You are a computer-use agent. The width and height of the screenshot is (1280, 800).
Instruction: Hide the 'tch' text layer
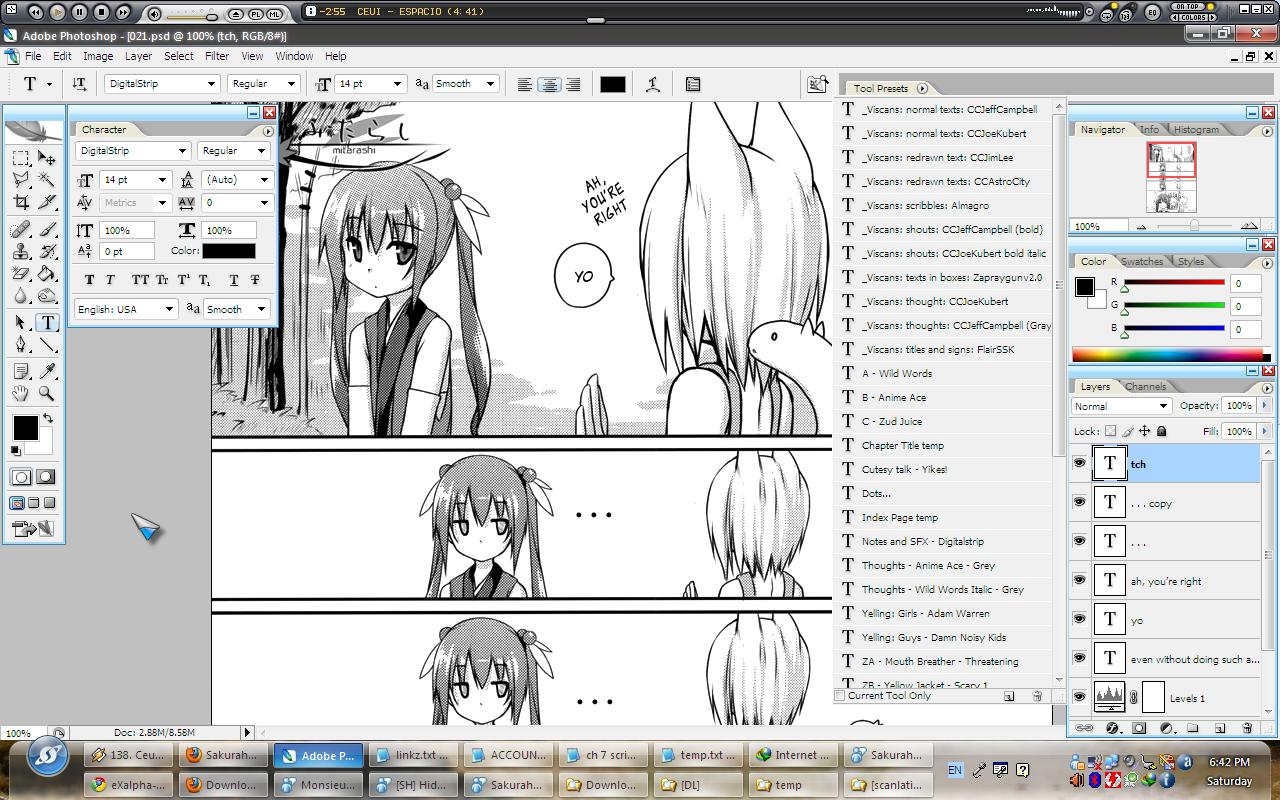tap(1079, 463)
